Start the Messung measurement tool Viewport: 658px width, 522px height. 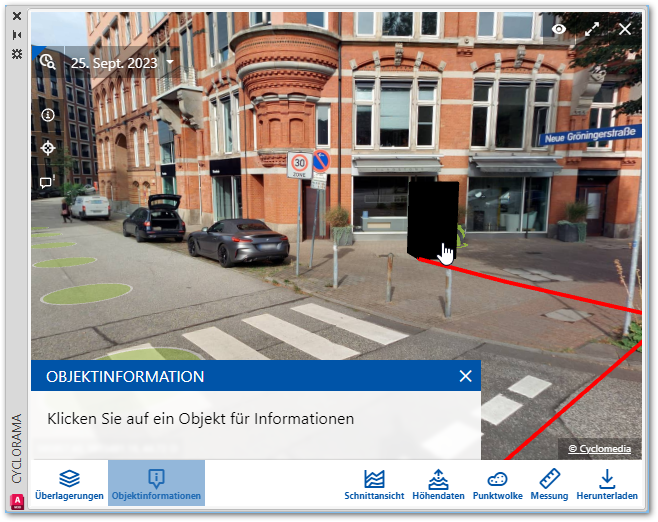coord(549,483)
